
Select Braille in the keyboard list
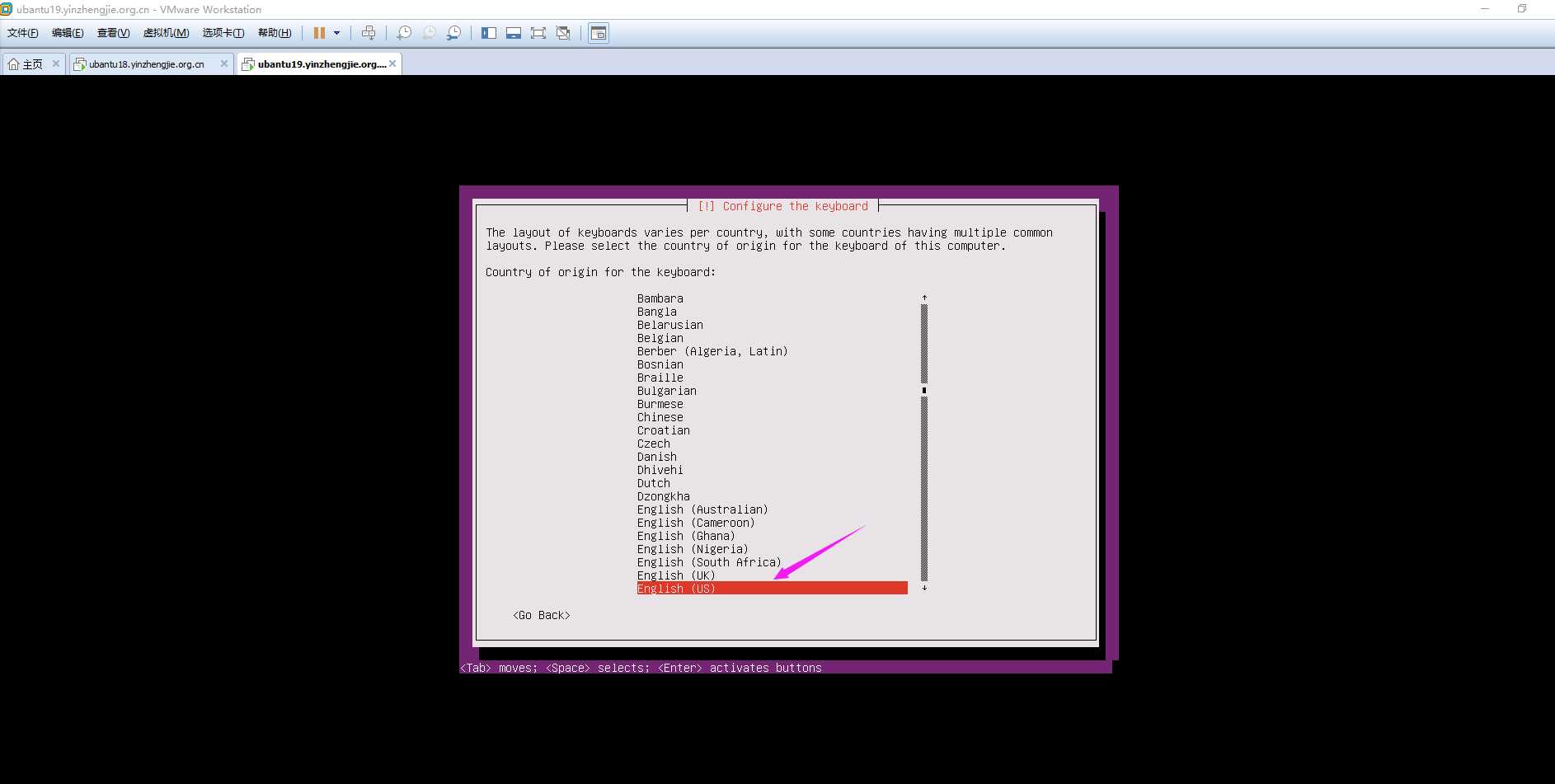(x=660, y=378)
